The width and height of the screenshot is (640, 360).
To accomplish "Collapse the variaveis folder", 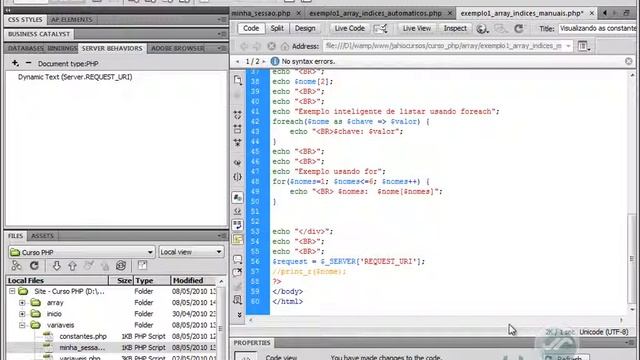I will [x=22, y=325].
